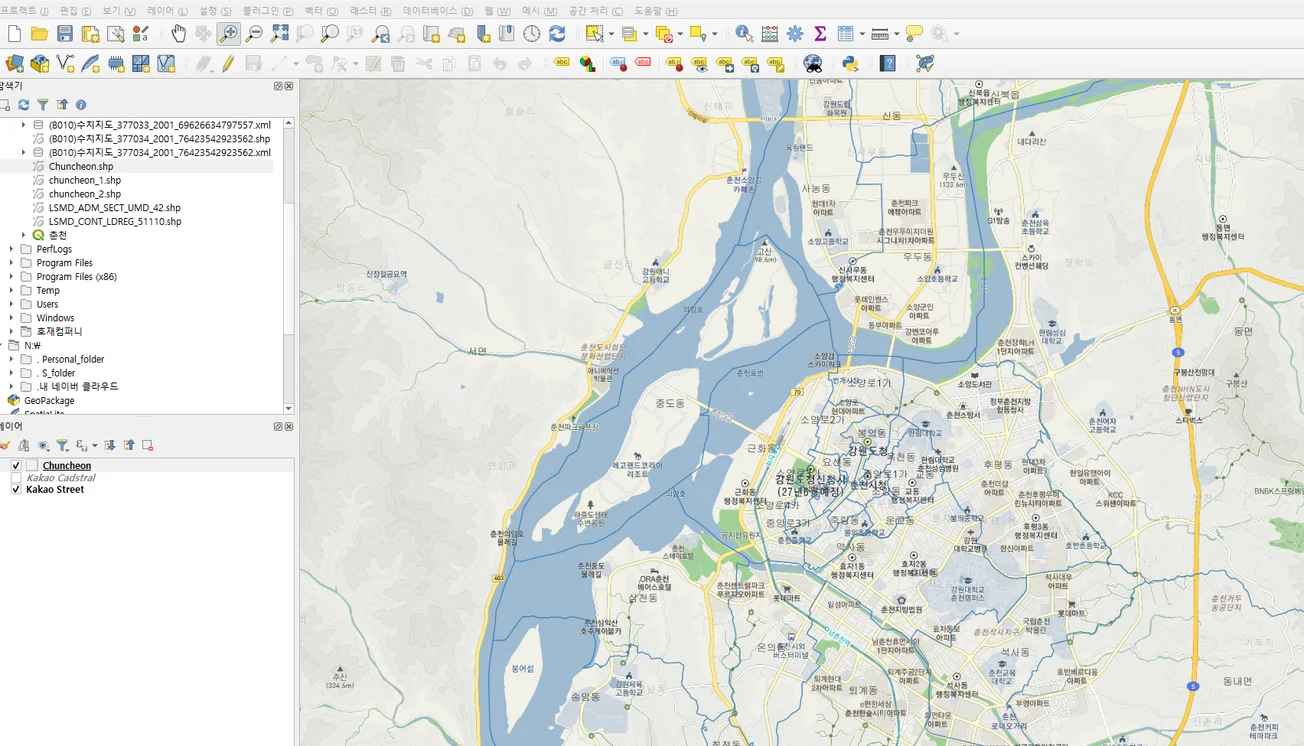Select chuncheon_1.shp in the browser
This screenshot has height=746, width=1304.
point(85,180)
